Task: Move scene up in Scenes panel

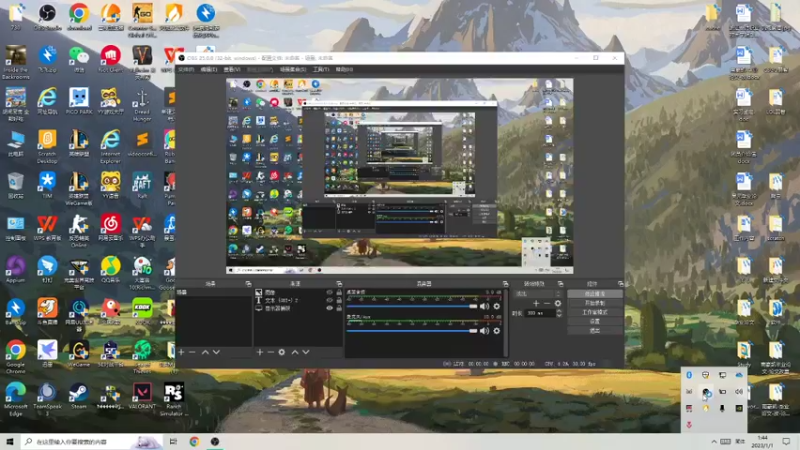Action: pyautogui.click(x=205, y=352)
